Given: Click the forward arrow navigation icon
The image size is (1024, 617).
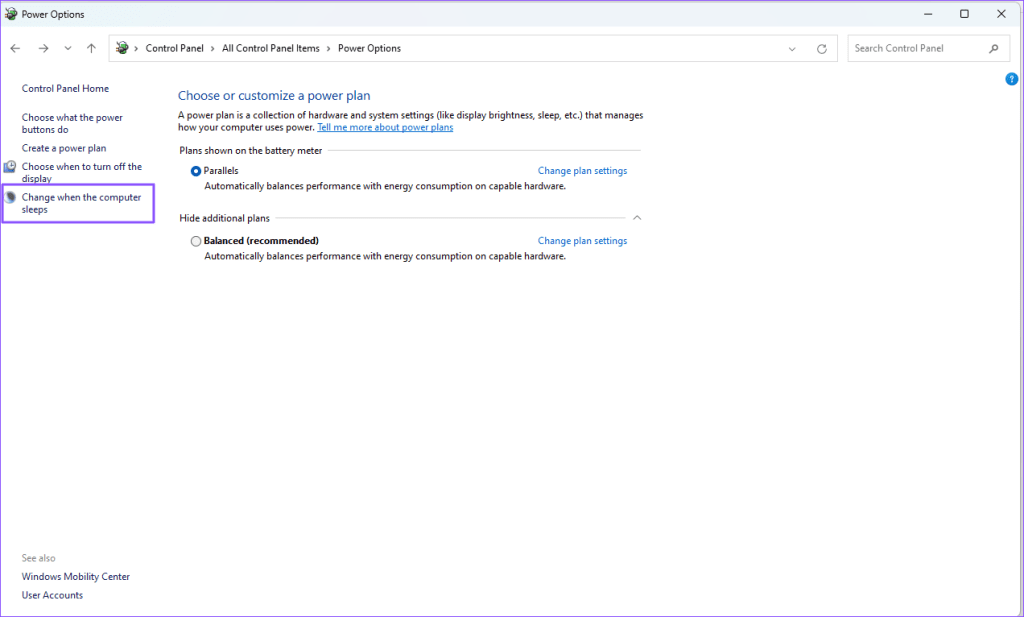Looking at the screenshot, I should [x=43, y=47].
